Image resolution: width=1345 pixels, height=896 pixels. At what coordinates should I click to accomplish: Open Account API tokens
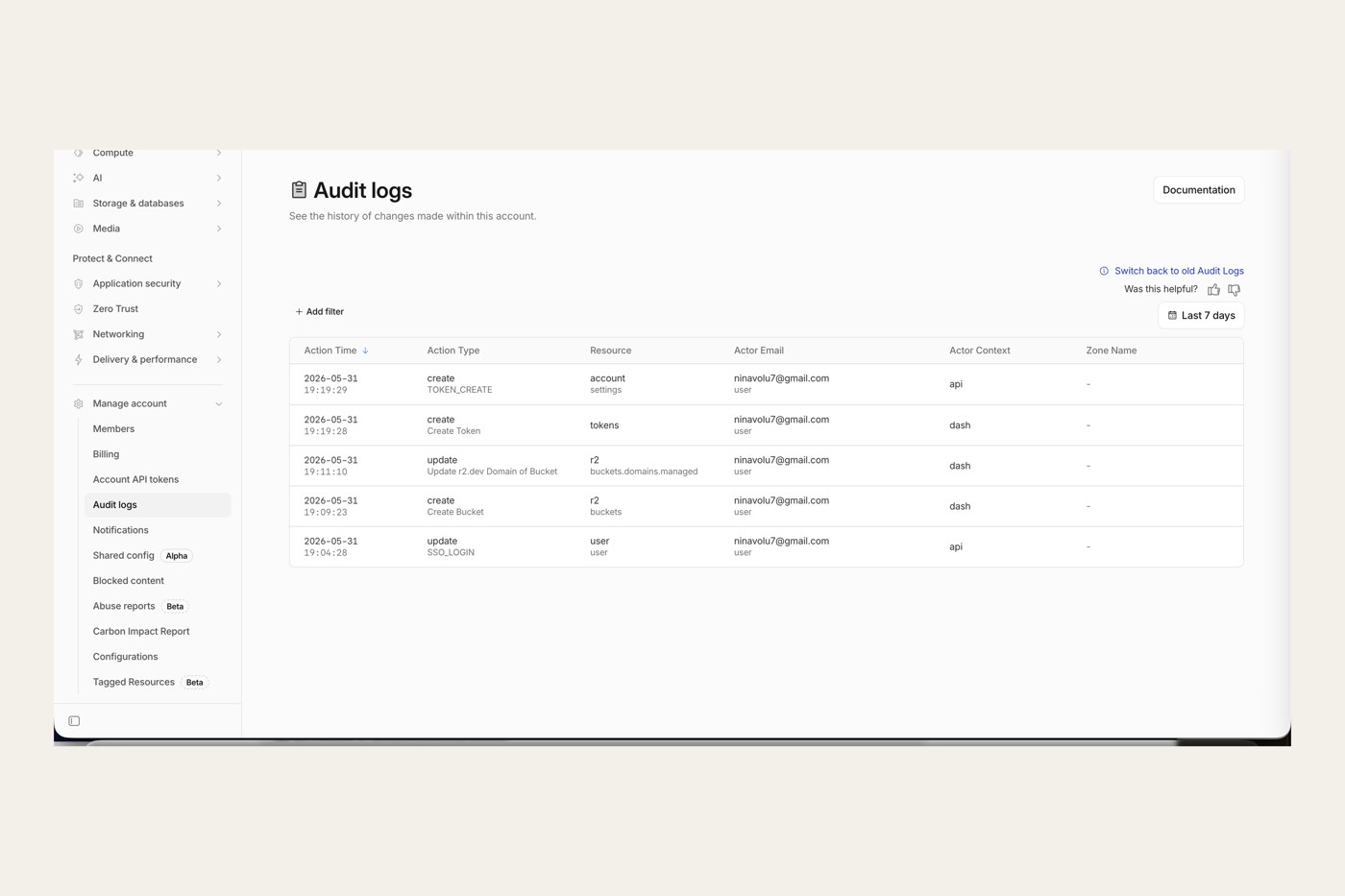[135, 479]
